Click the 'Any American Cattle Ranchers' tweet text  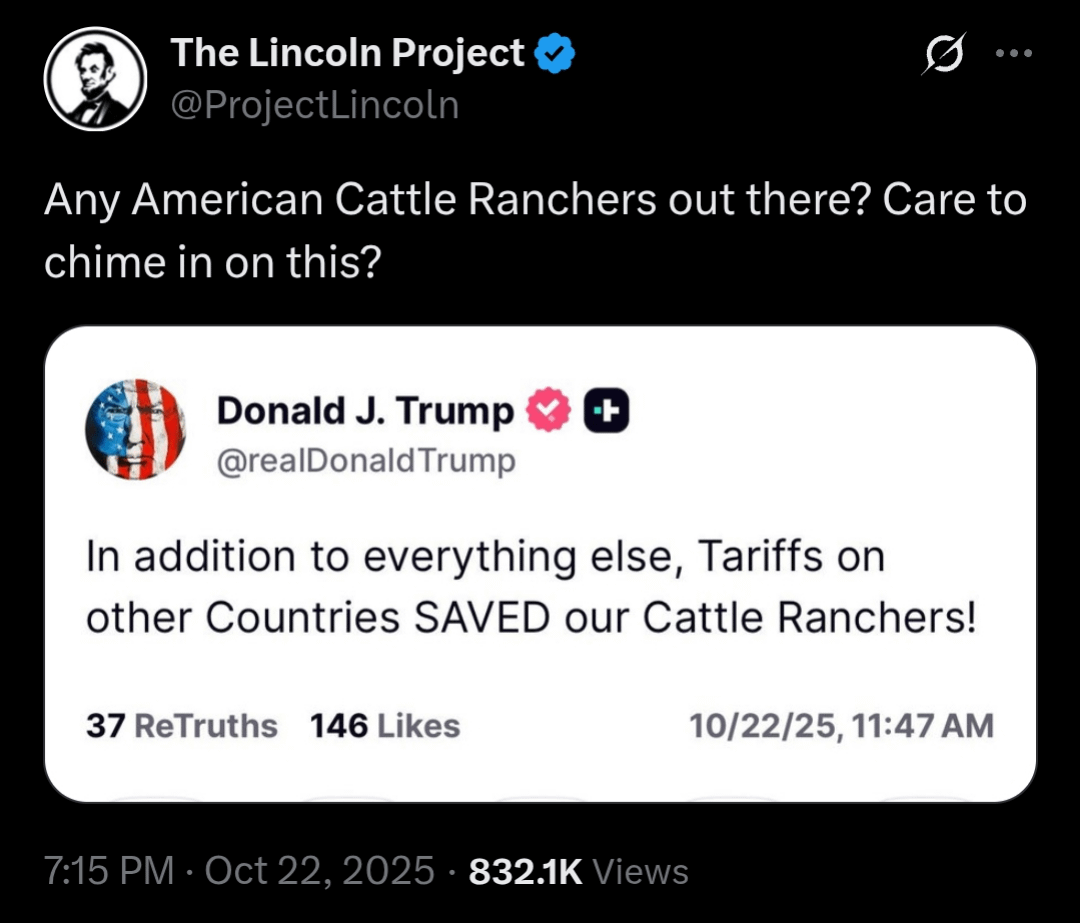coord(535,230)
